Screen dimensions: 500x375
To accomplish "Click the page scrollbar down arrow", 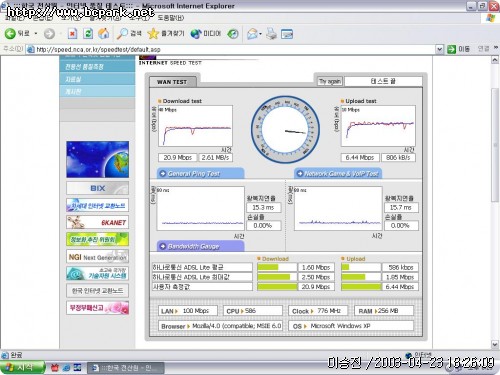I will 495,344.
